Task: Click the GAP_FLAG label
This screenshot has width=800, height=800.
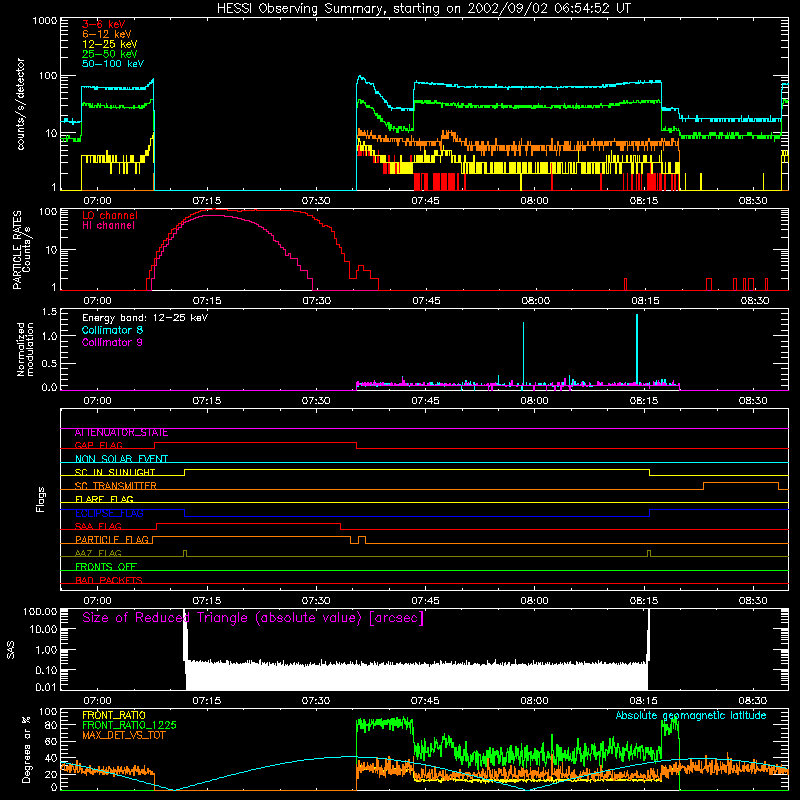Action: tap(98, 445)
